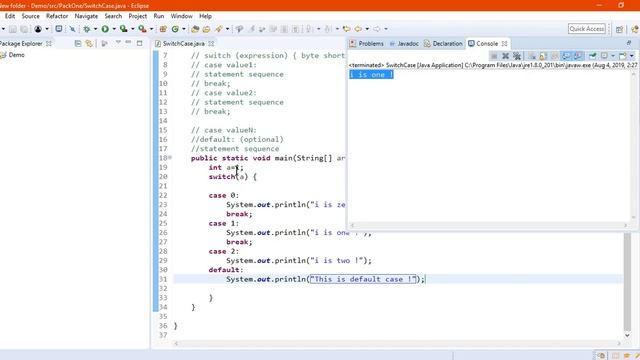Click the Save toolbar icon
This screenshot has height=360, width=640.
pyautogui.click(x=13, y=29)
